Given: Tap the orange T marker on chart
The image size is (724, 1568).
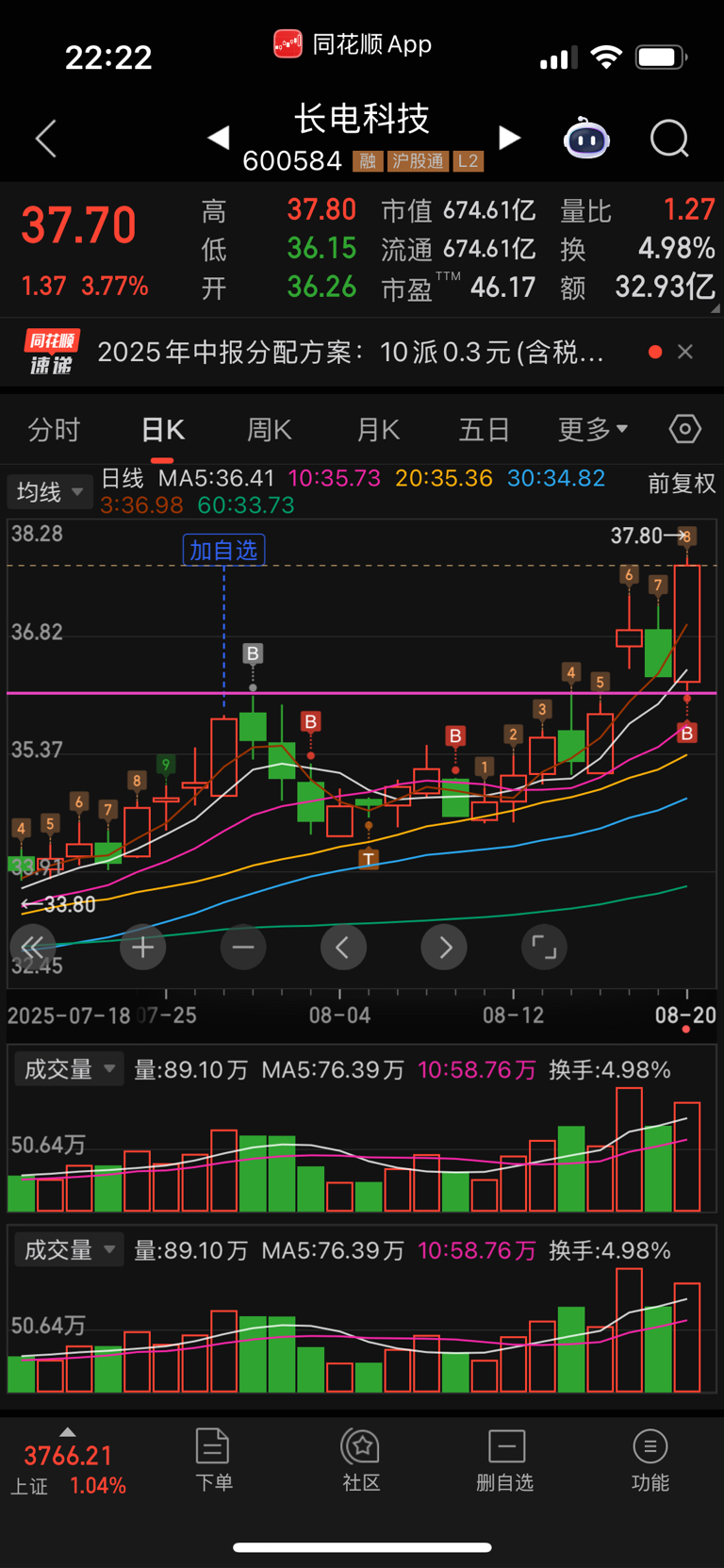Looking at the screenshot, I should pos(369,858).
